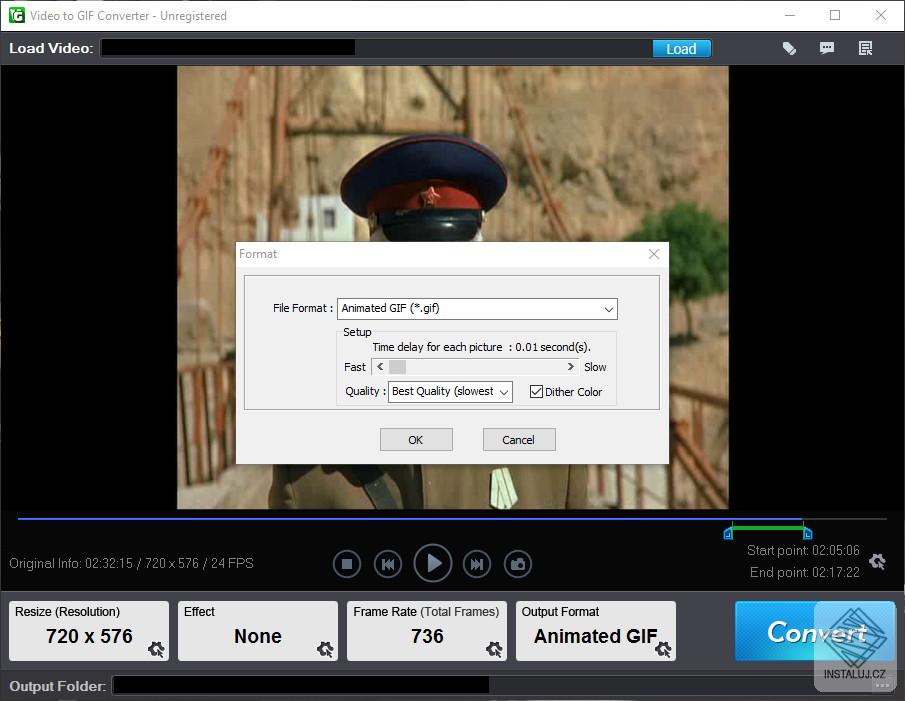Click the start point trim marker
This screenshot has width=905, height=701.
728,534
